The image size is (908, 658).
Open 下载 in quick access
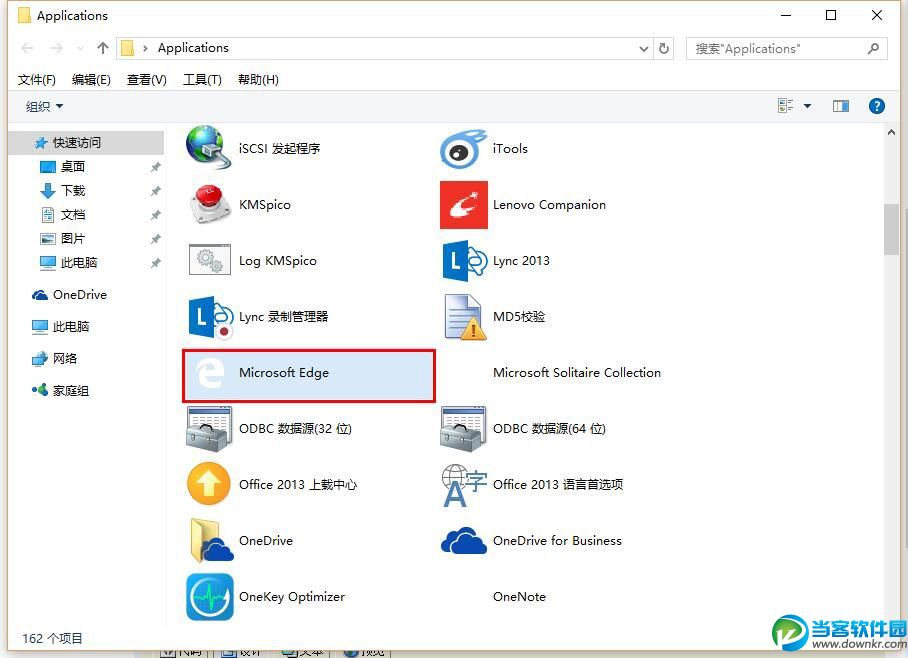[x=73, y=191]
